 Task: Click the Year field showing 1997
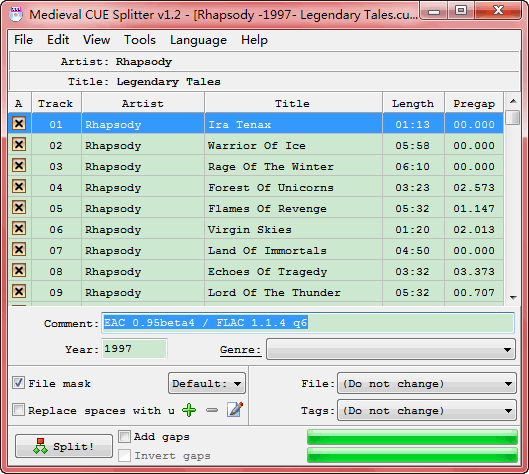(x=134, y=349)
